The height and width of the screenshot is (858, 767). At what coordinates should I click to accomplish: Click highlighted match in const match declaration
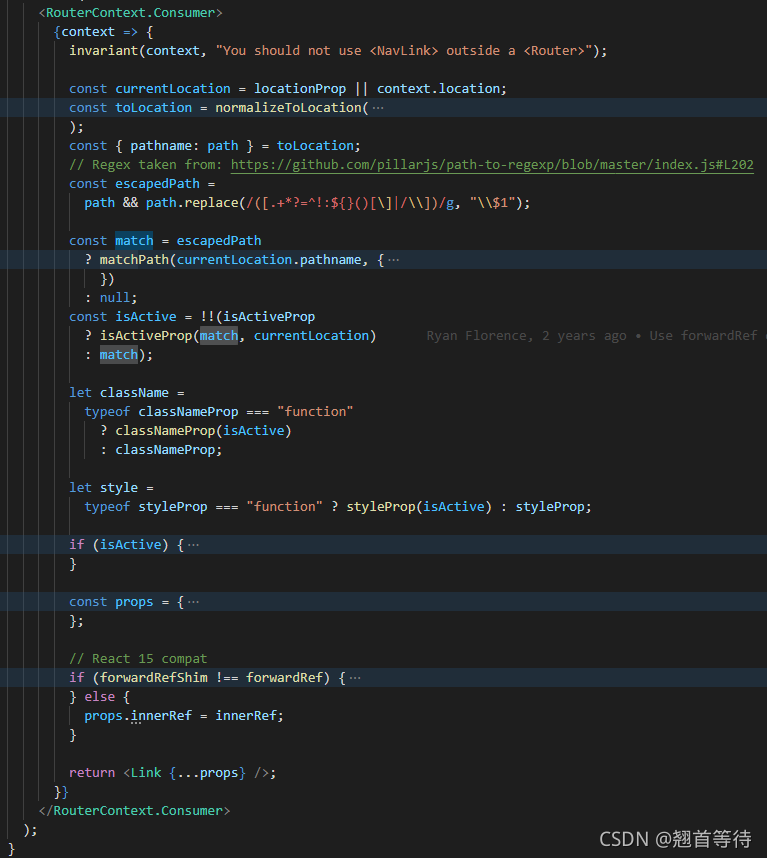tap(134, 241)
